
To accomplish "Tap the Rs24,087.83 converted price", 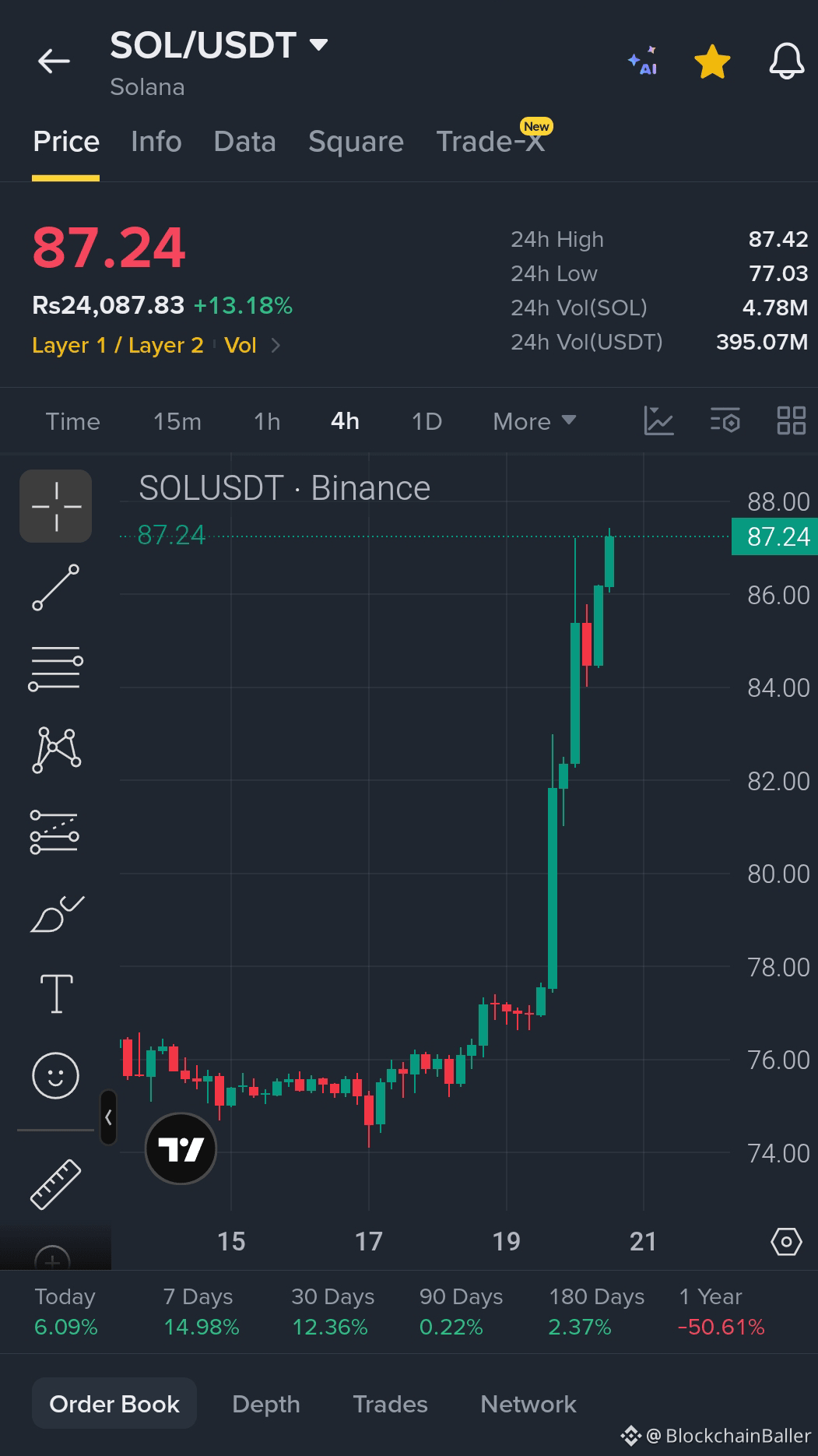I will coord(108,305).
